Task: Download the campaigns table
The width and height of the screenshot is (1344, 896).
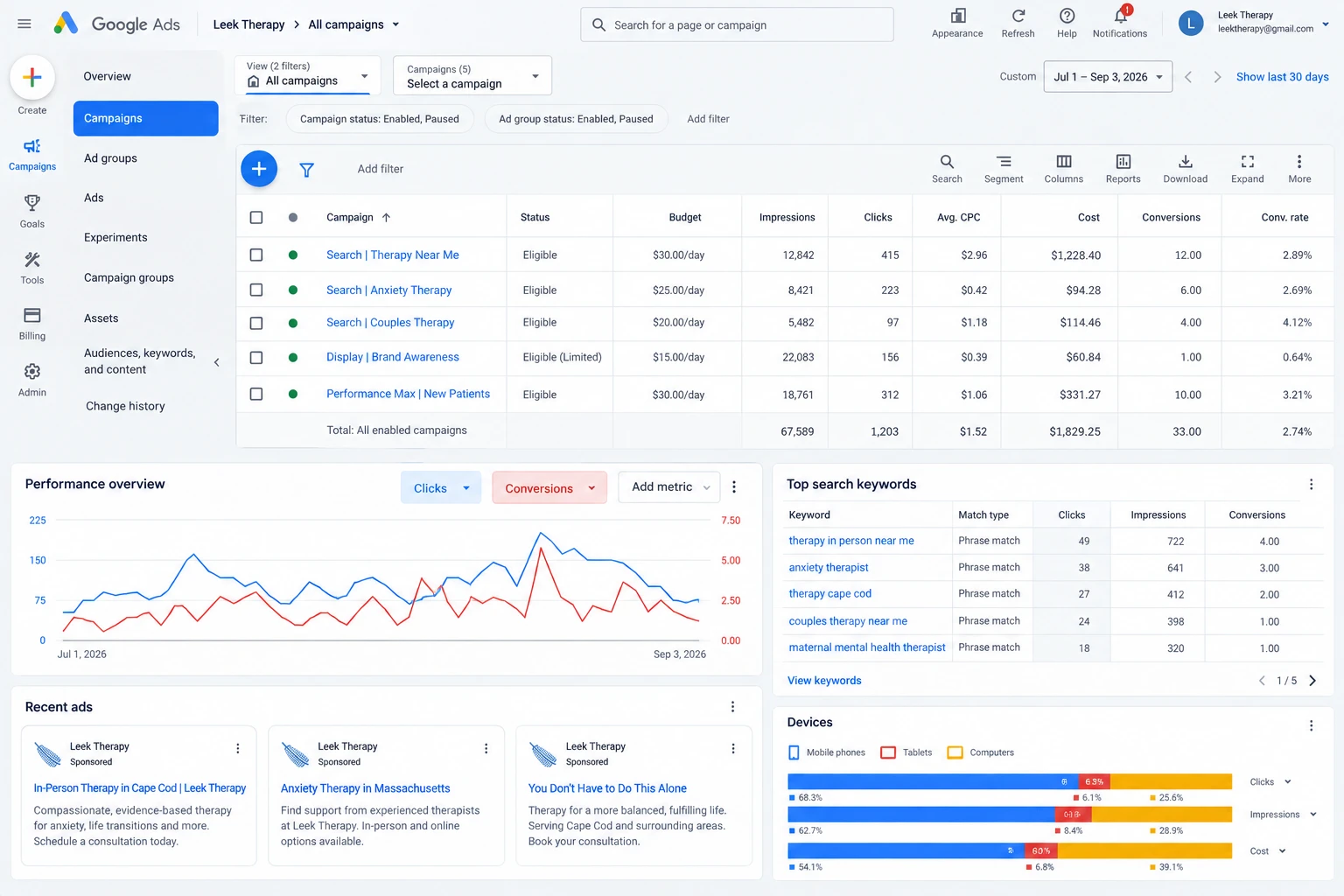Action: [1186, 169]
